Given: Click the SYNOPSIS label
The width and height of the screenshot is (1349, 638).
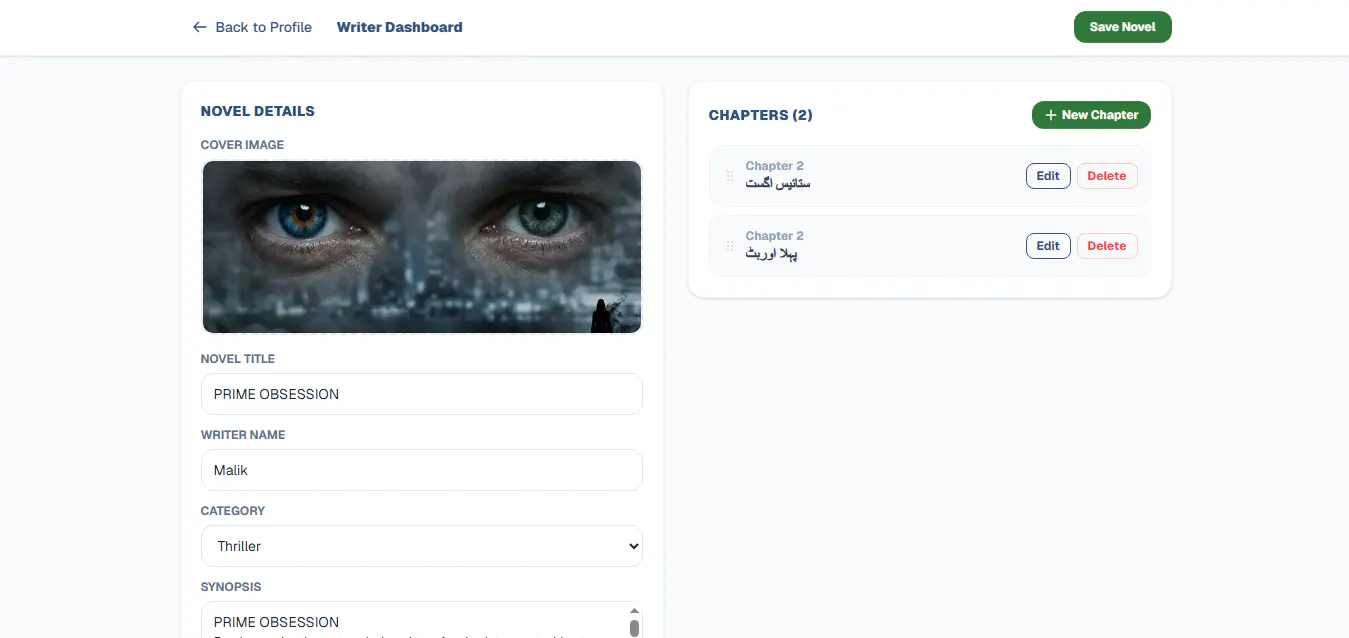Looking at the screenshot, I should pyautogui.click(x=231, y=587).
